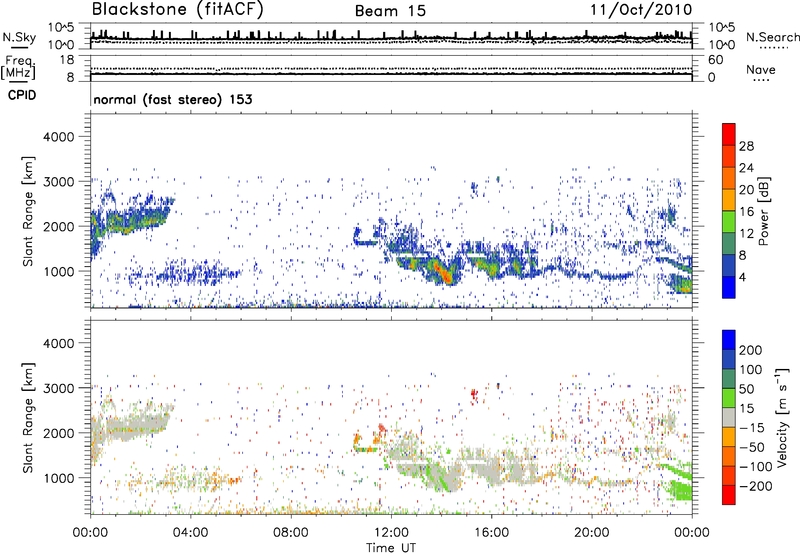Click the 'CPID' label
The image size is (800, 554).
[22, 95]
